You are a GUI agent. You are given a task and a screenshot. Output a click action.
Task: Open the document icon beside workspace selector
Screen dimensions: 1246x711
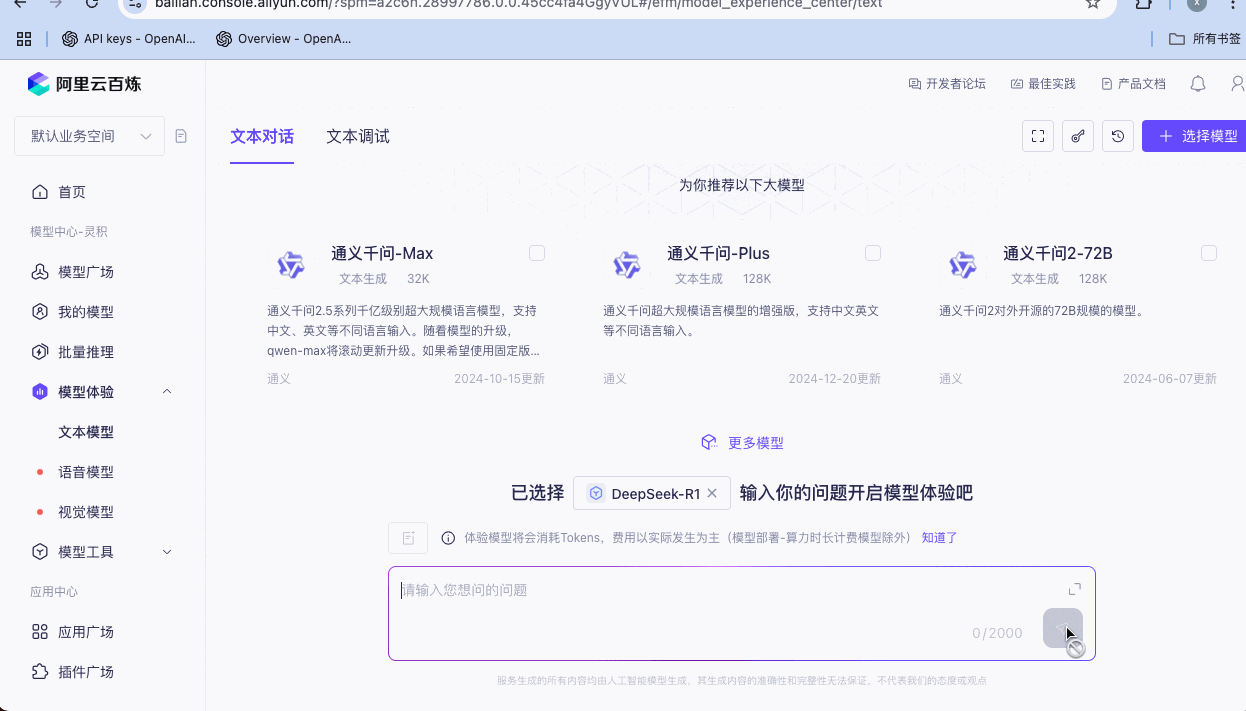tap(181, 136)
